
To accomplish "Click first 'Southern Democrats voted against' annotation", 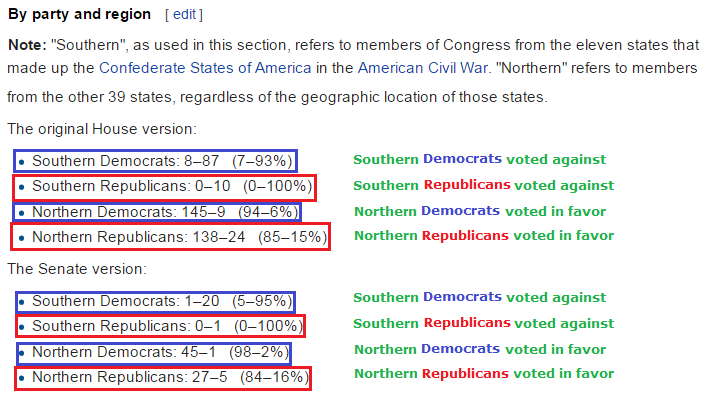I will (479, 159).
